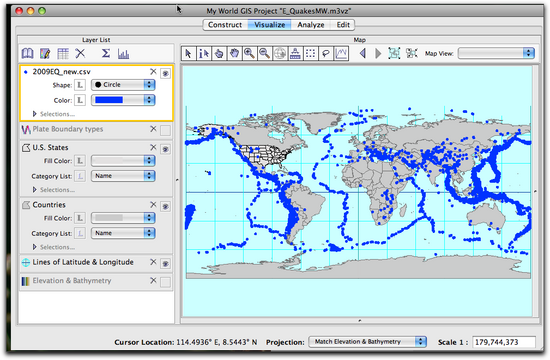Image resolution: width=550 pixels, height=360 pixels.
Task: Select the lasso selection tool
Action: pyautogui.click(x=326, y=54)
